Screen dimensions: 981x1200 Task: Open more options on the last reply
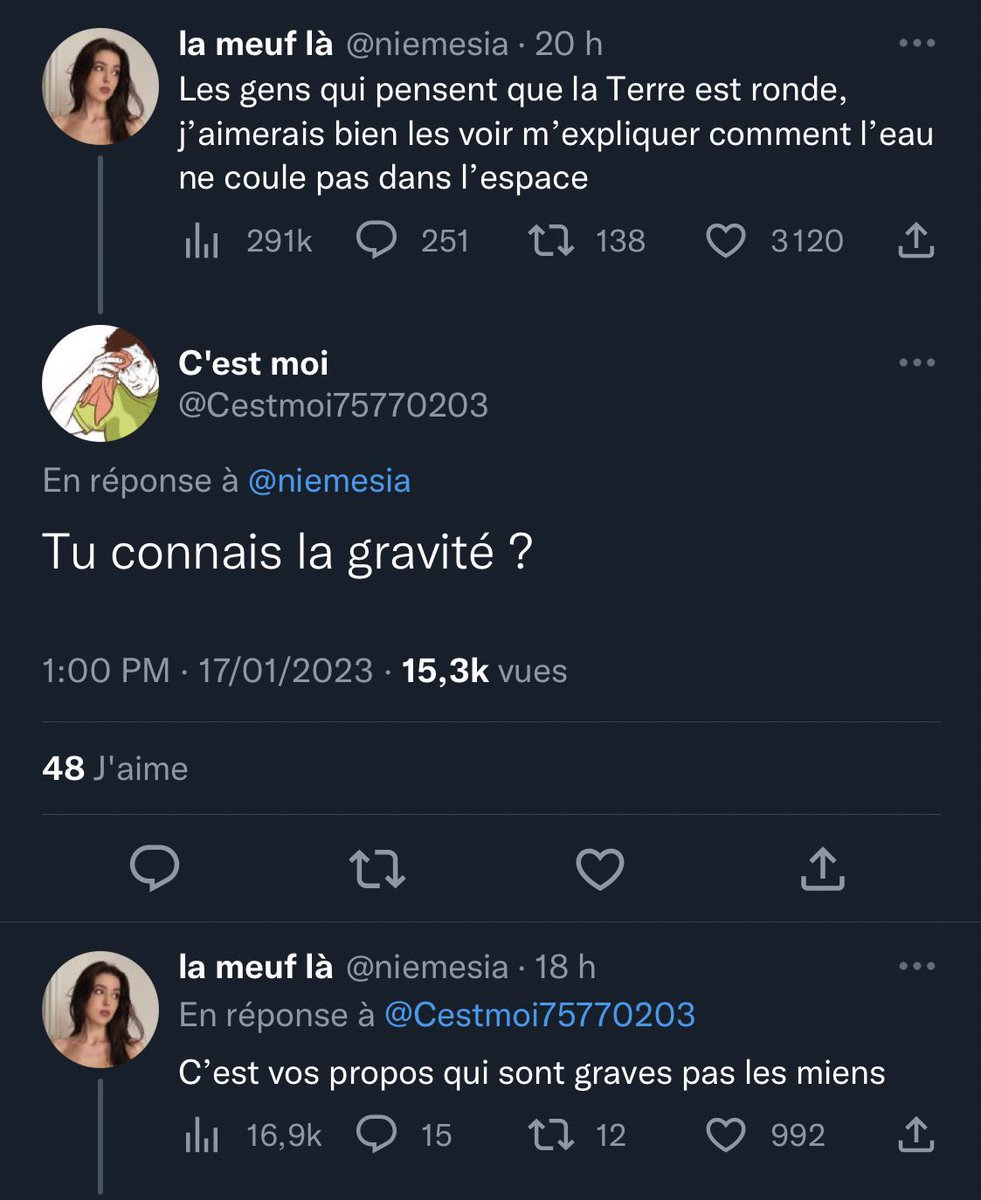917,966
